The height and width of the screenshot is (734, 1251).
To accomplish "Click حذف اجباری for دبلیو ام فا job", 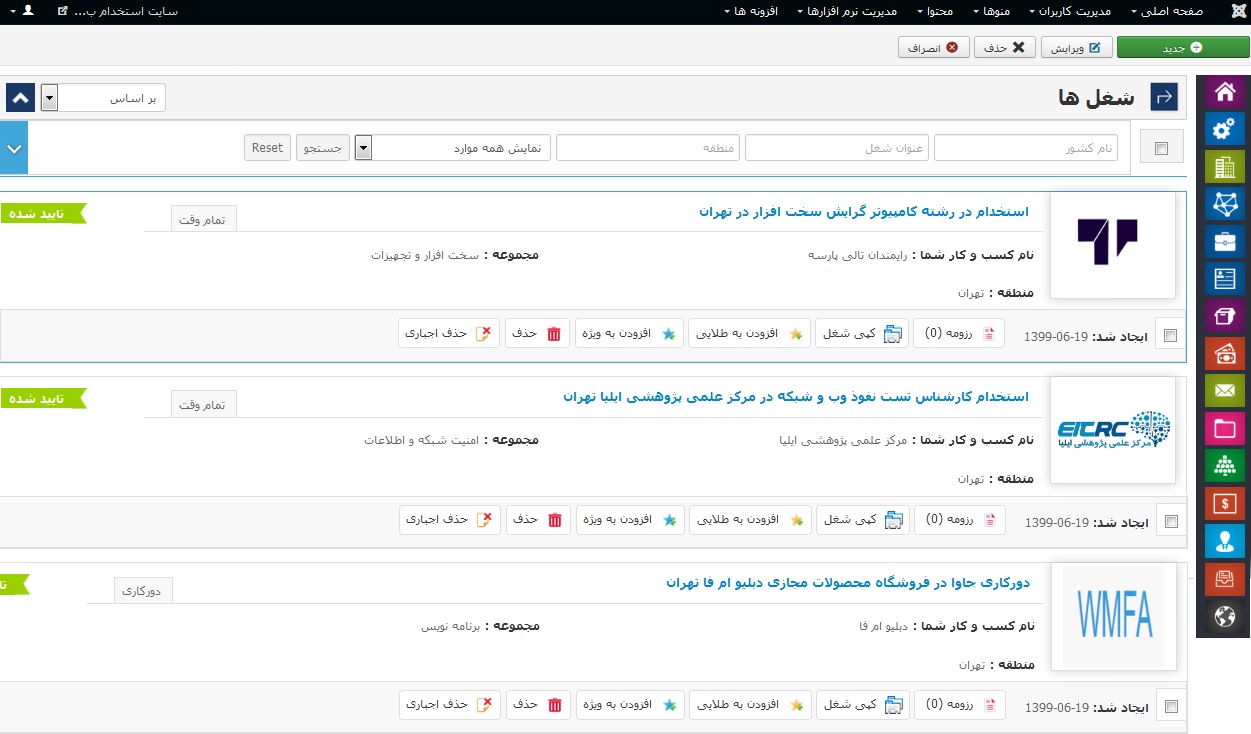I will pos(449,705).
